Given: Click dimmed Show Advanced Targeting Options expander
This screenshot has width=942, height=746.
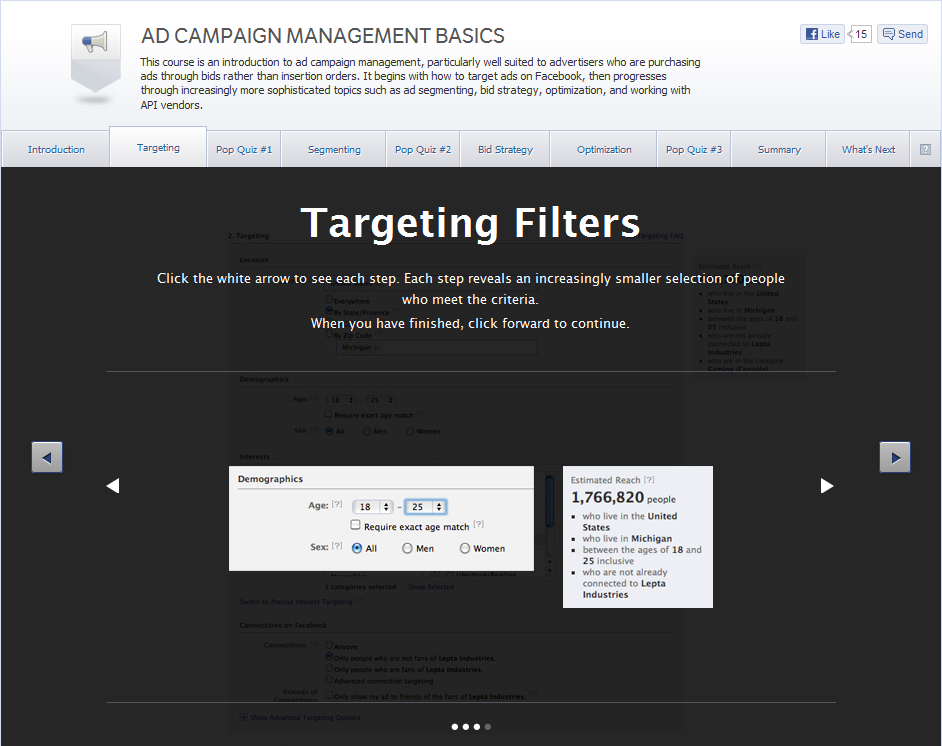Looking at the screenshot, I should click(x=300, y=717).
